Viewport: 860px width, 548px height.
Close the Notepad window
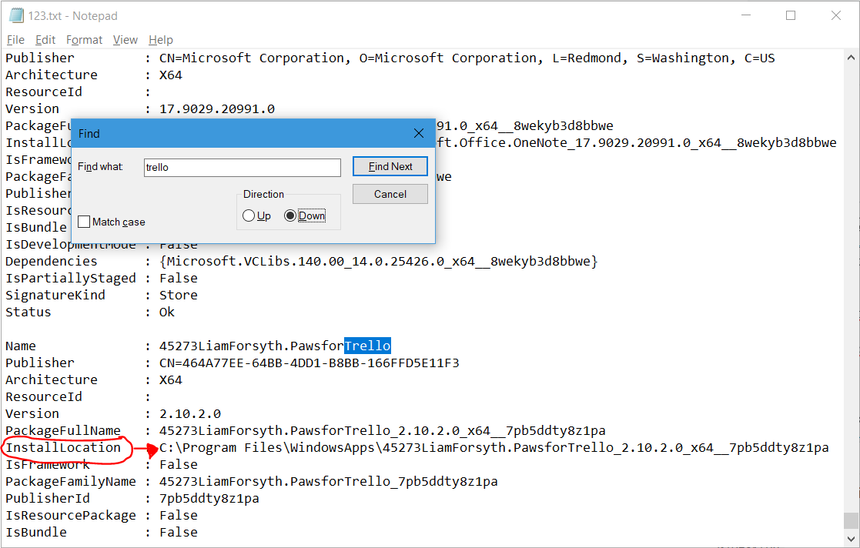click(x=837, y=16)
